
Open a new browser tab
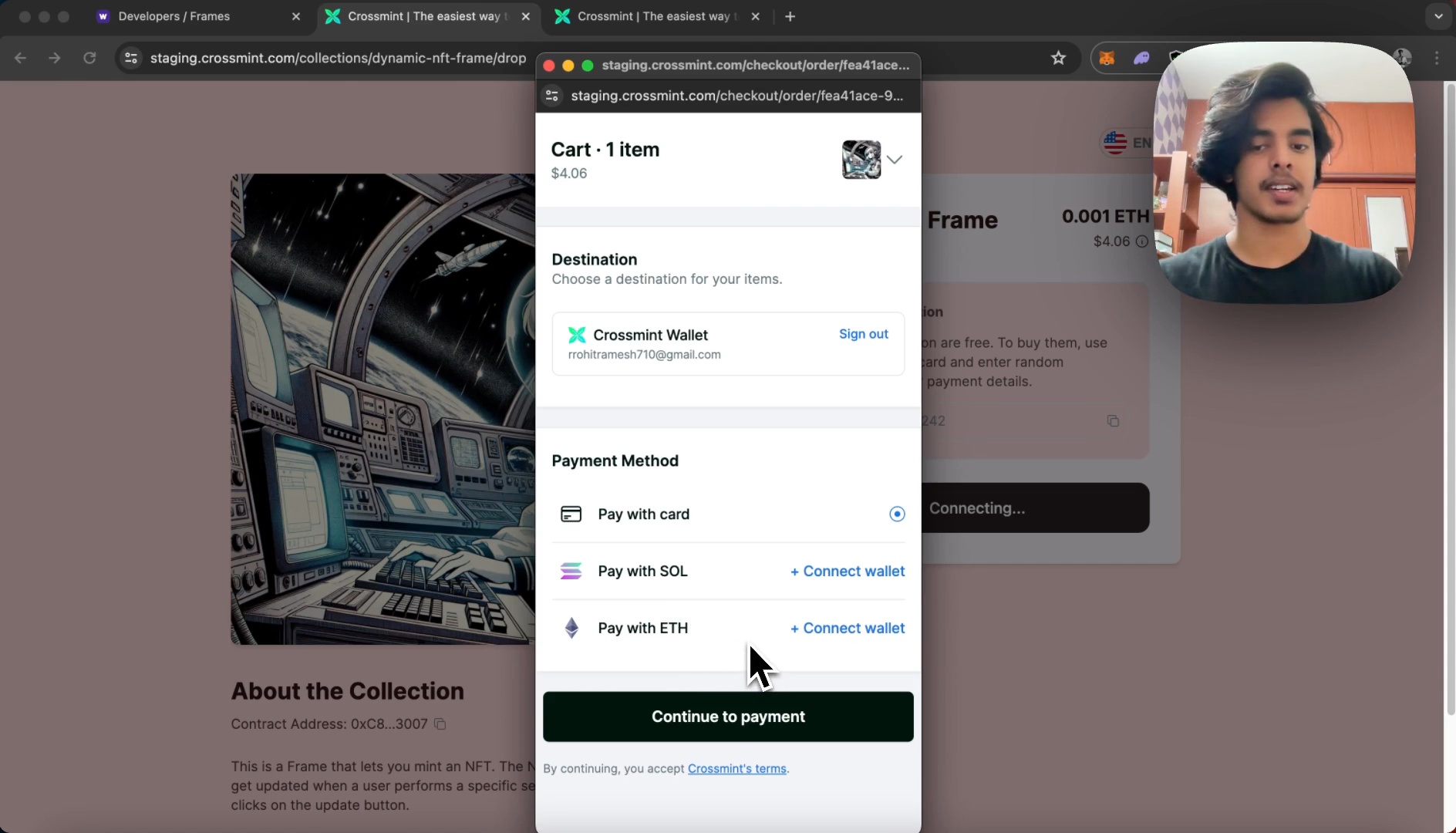tap(790, 16)
